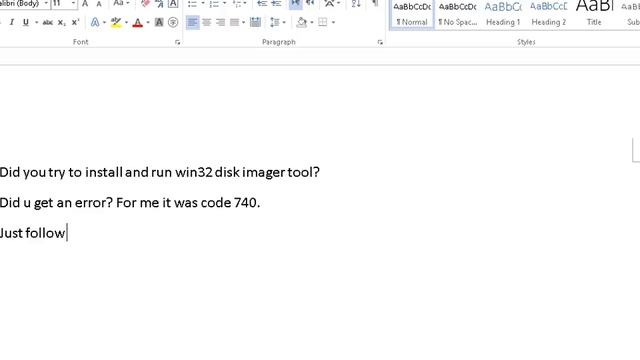The height and width of the screenshot is (360, 640).
Task: Apply the Heading 1 style
Action: point(503,14)
